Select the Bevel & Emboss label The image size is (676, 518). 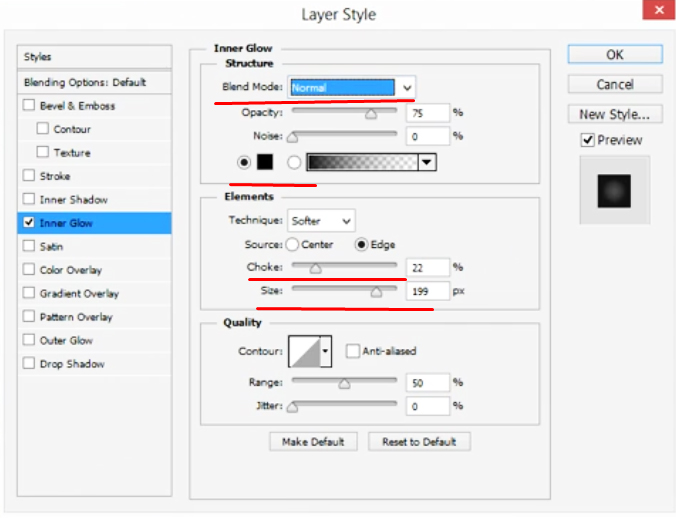point(77,106)
